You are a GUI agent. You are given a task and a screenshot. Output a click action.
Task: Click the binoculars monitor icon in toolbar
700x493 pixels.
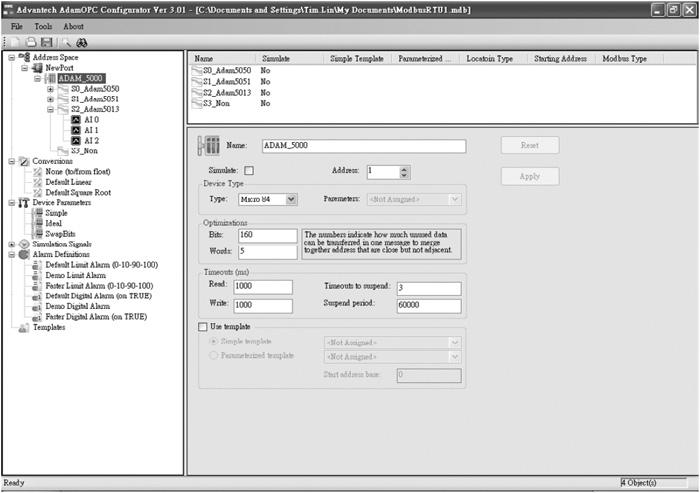click(83, 42)
